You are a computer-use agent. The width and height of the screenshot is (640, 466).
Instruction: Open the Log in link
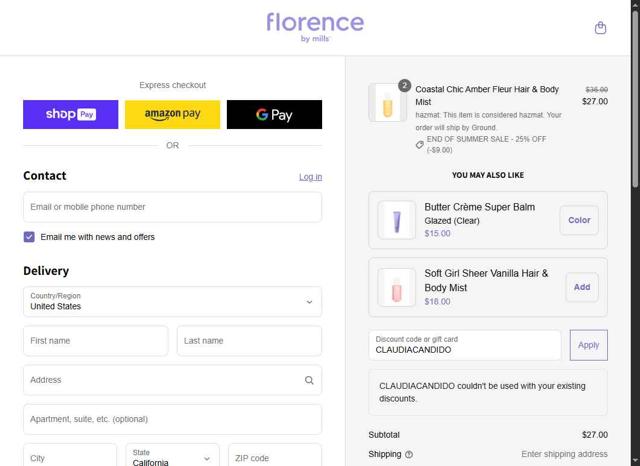coord(310,177)
